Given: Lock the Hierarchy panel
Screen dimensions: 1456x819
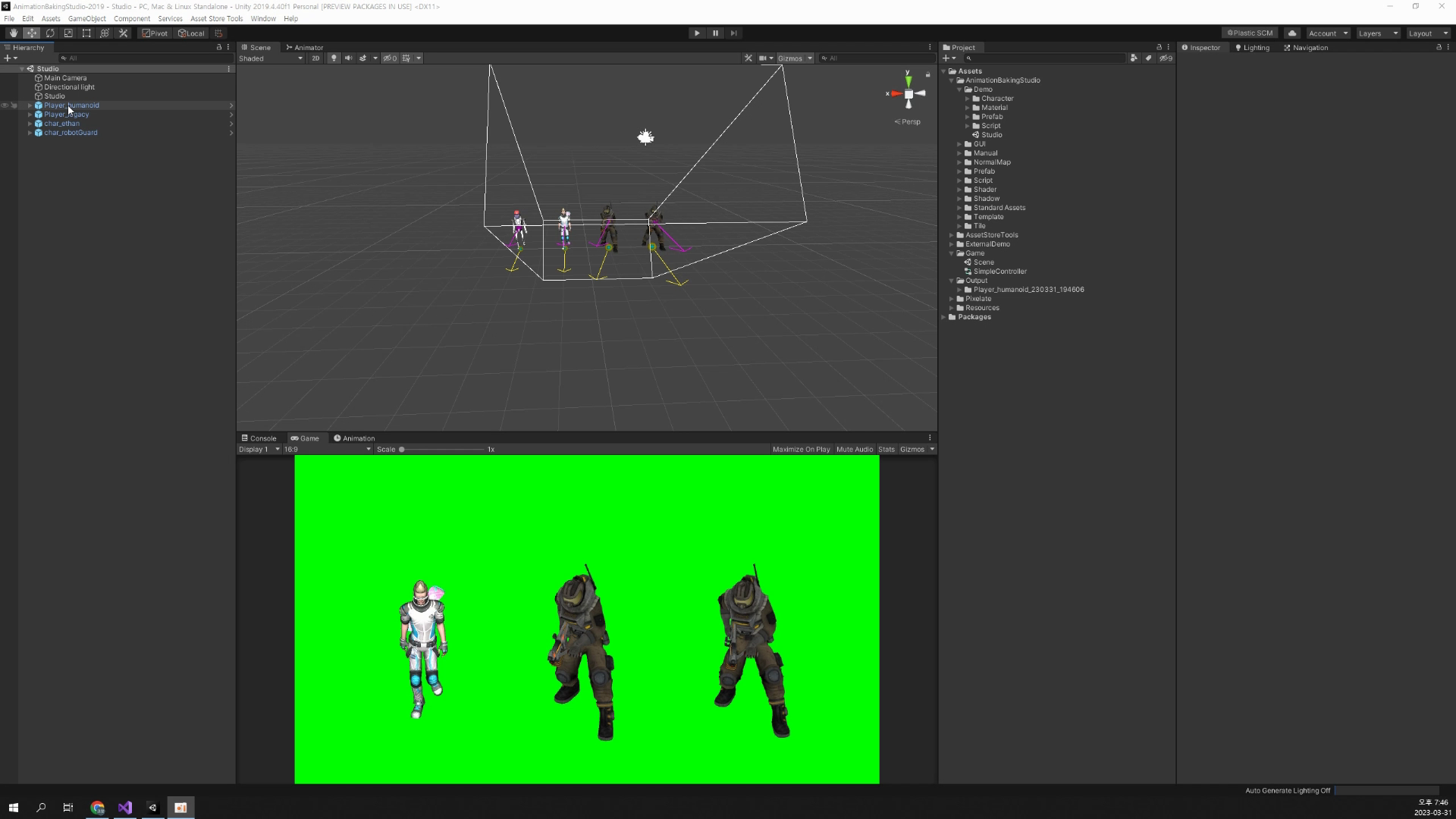Looking at the screenshot, I should pos(219,47).
